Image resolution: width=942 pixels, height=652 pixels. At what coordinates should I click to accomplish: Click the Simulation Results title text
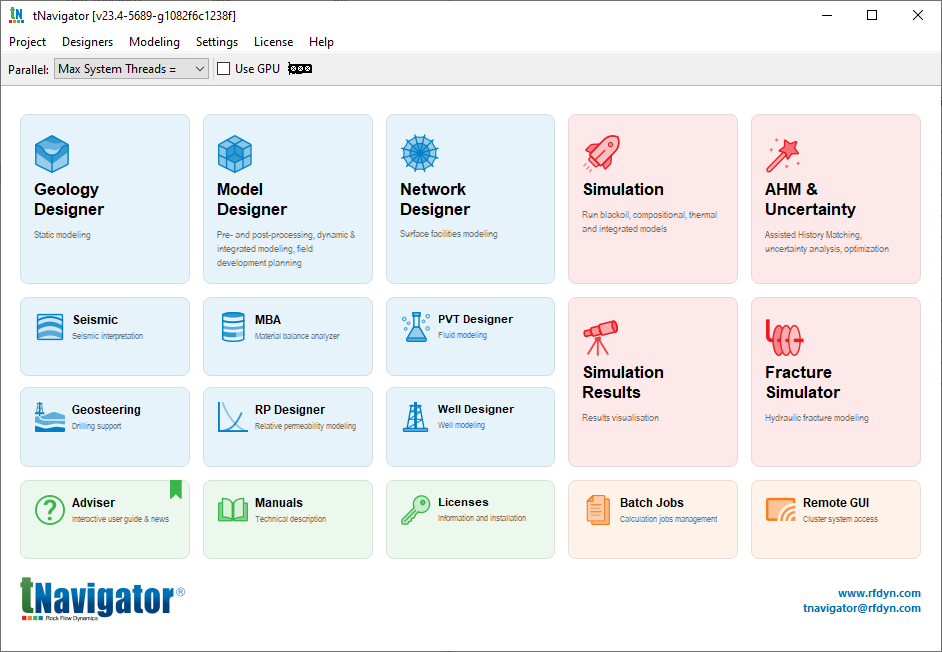(623, 382)
